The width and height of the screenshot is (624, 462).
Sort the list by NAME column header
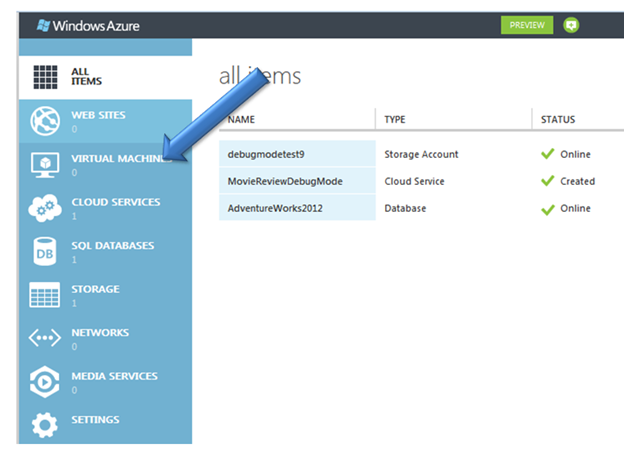pyautogui.click(x=242, y=120)
